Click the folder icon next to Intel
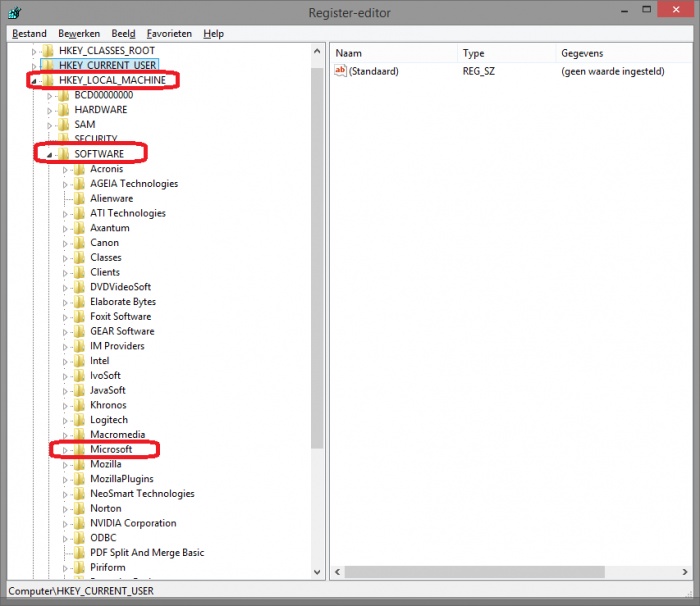The image size is (700, 606). (x=79, y=360)
